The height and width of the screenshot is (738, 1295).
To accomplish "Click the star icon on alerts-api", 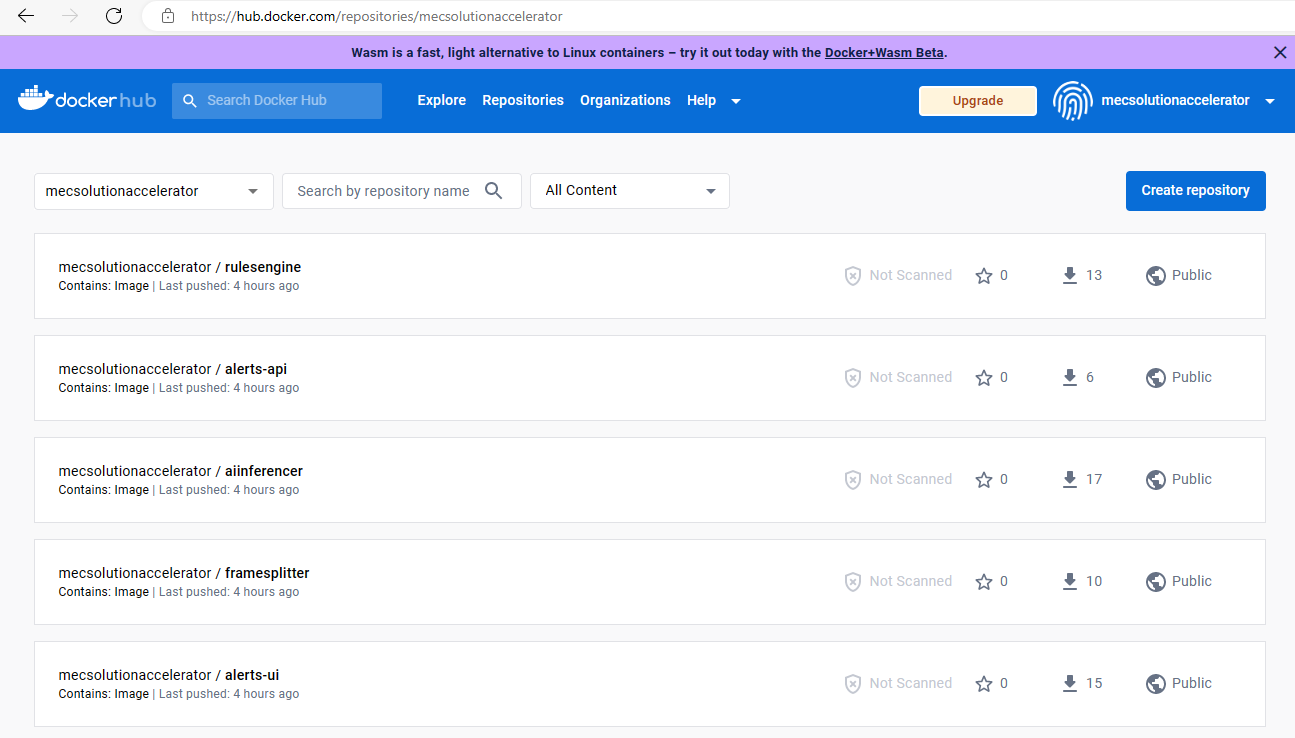I will point(983,377).
